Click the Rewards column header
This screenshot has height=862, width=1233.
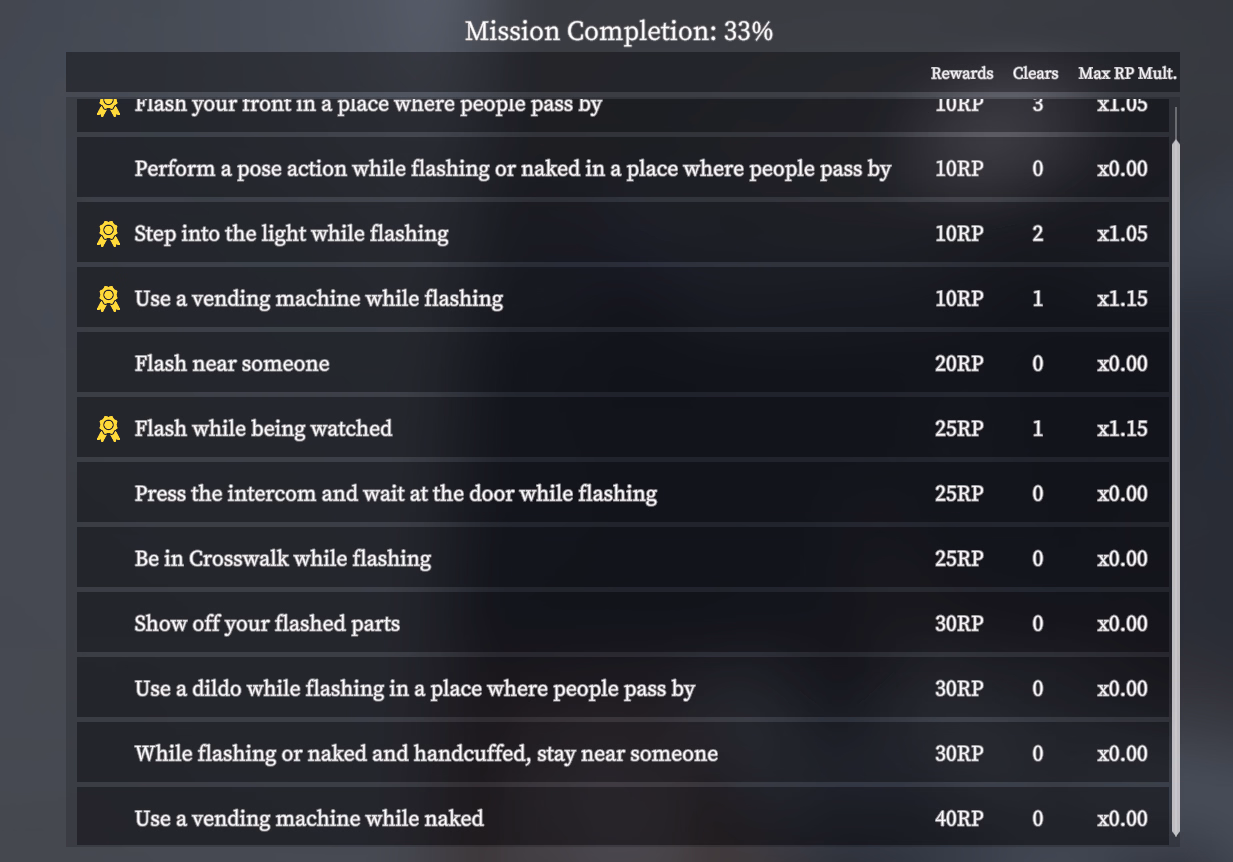click(x=962, y=73)
